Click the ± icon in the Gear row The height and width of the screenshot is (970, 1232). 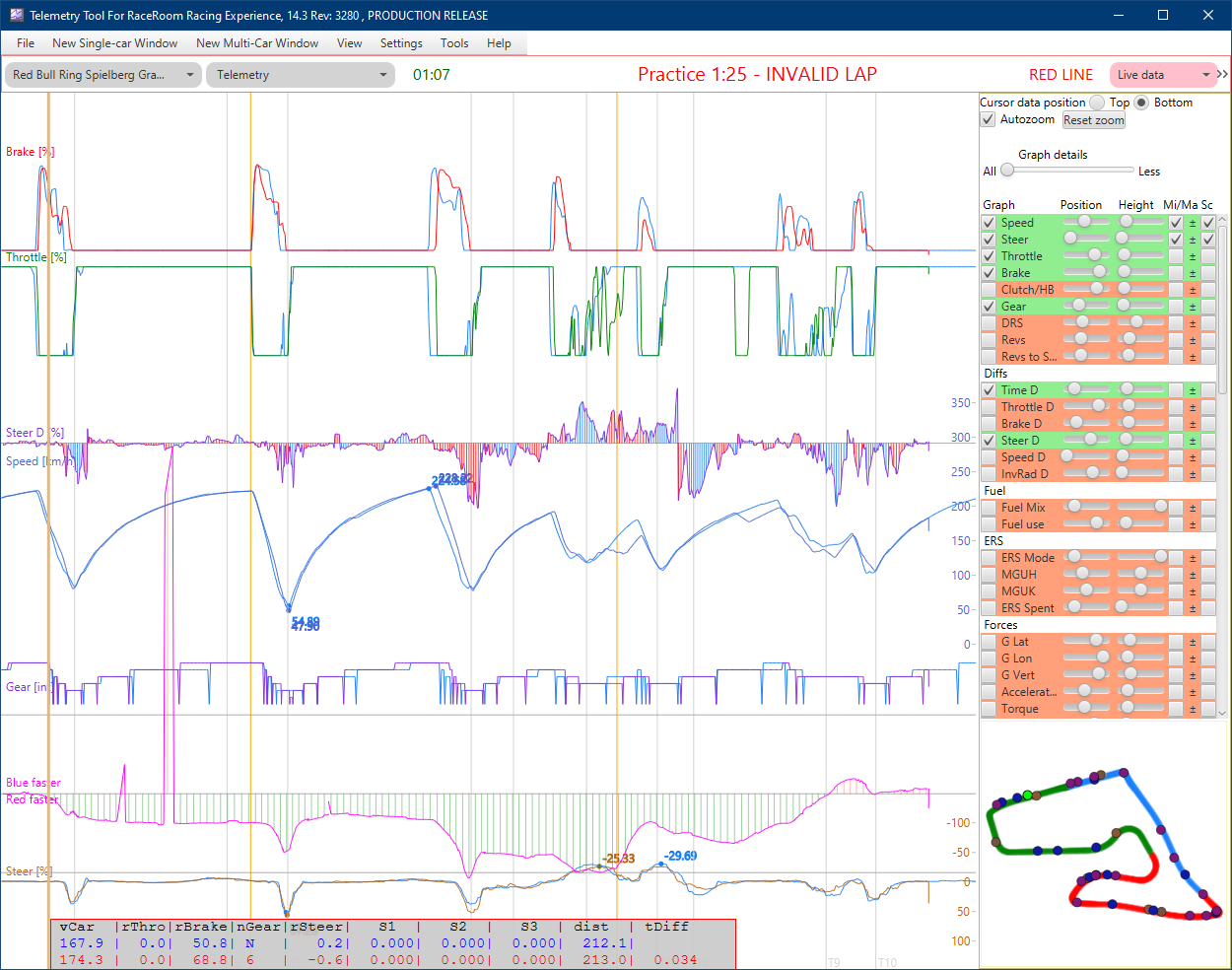1192,307
